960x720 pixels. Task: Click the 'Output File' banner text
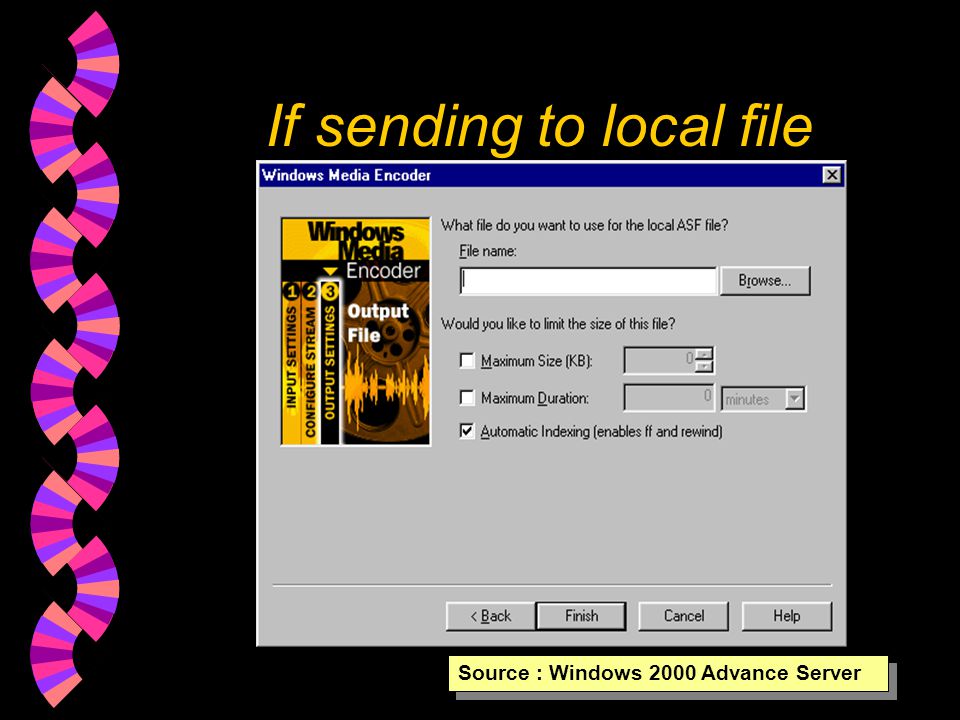click(x=377, y=323)
